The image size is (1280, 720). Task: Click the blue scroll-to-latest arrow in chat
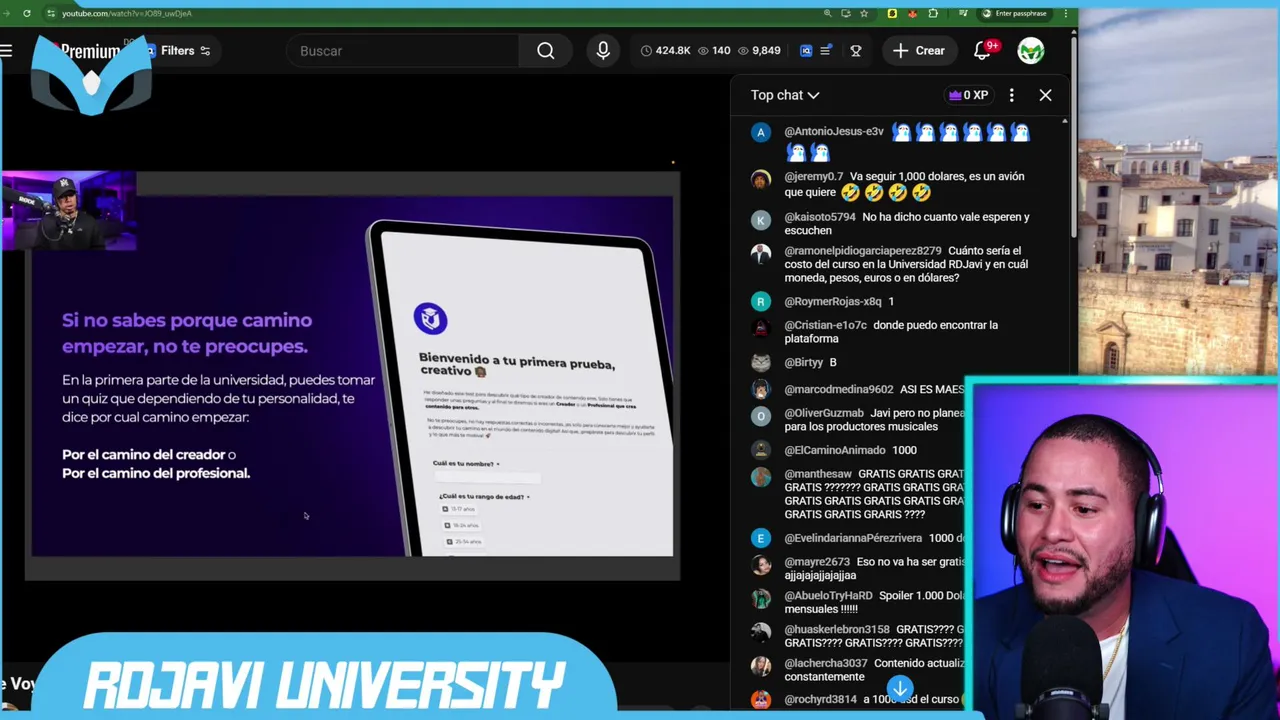coord(900,688)
